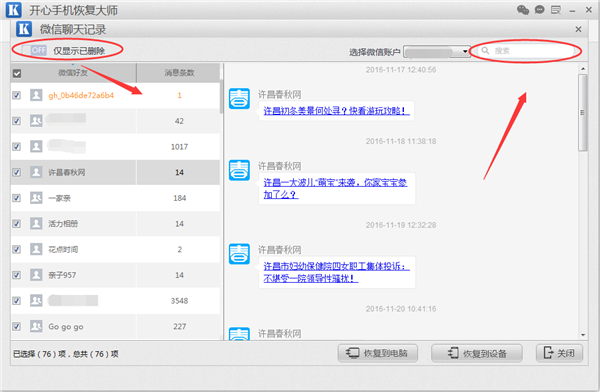The height and width of the screenshot is (392, 600).
Task: Close the 微信聊天记录 dialog
Action: (x=579, y=29)
